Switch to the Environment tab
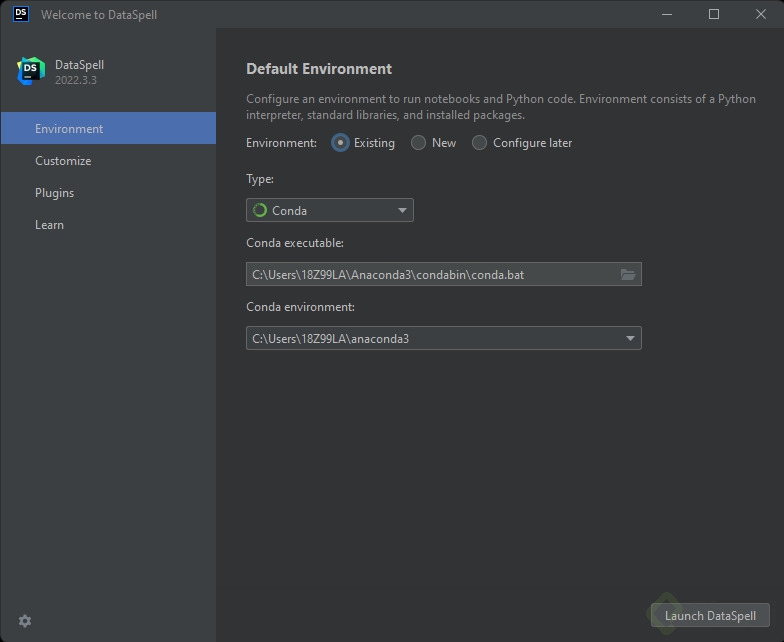784x642 pixels. point(108,128)
